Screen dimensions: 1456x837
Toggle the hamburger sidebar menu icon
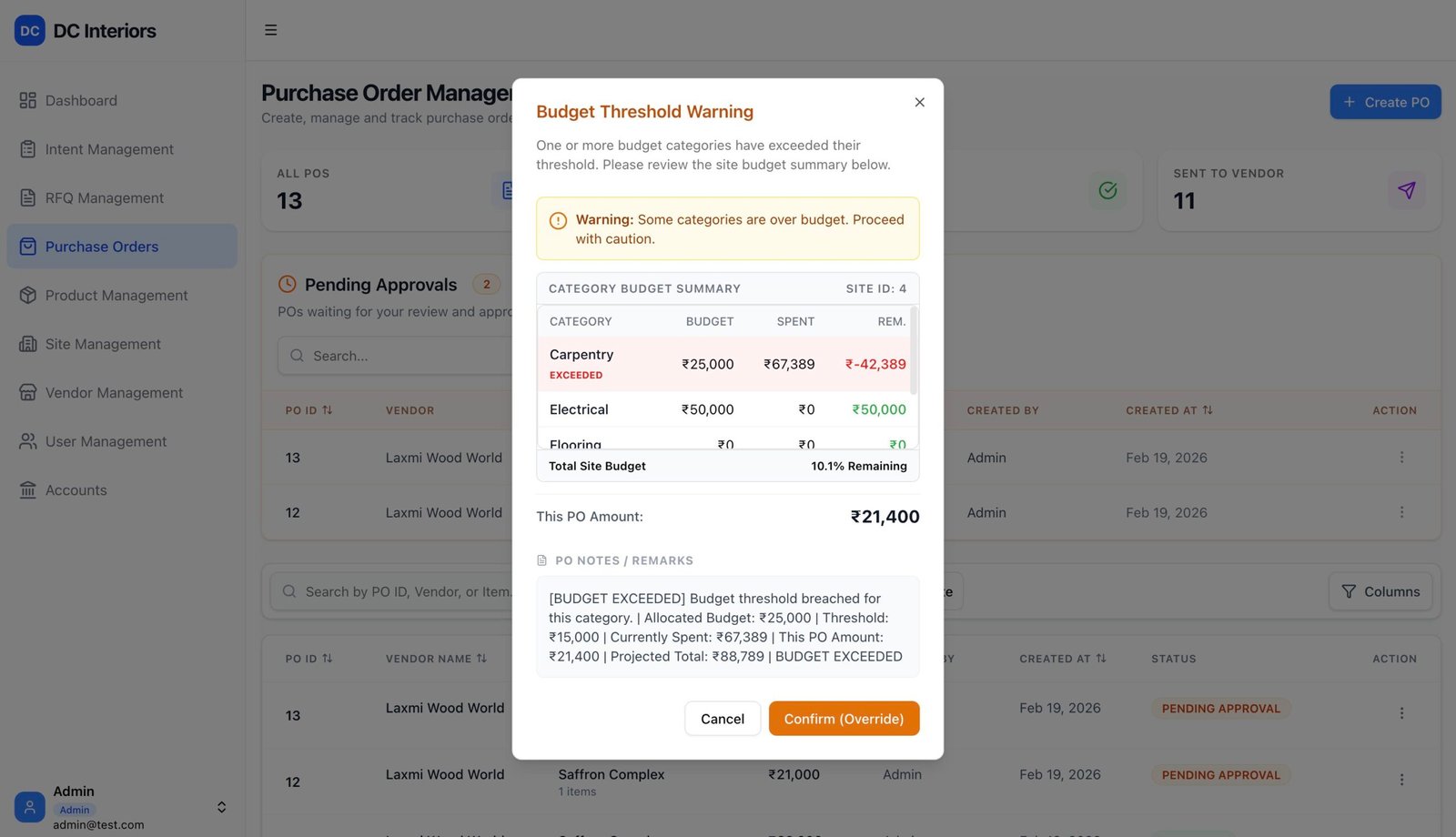coord(271,30)
